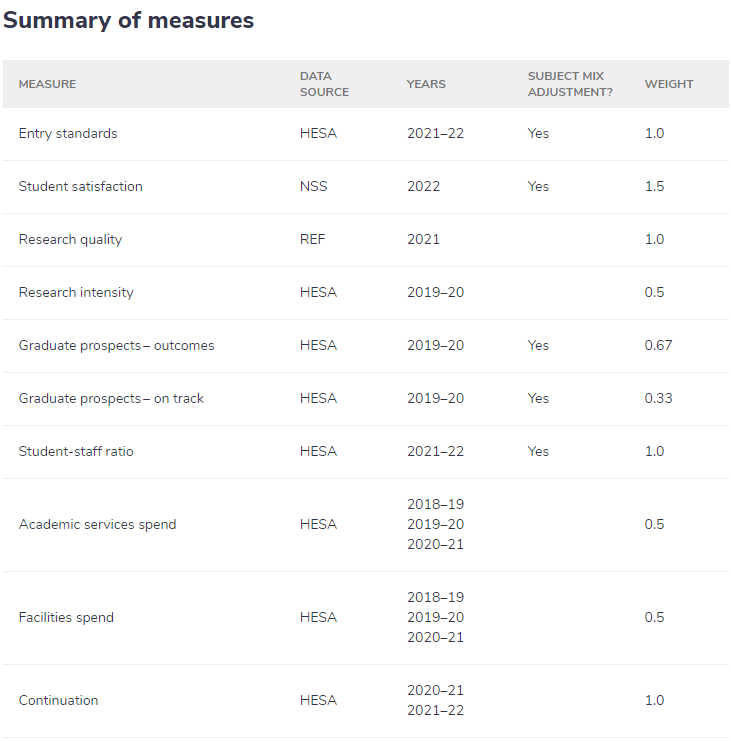Screen dimensions: 731x741
Task: Select the Research quality measure cell
Action: (x=70, y=240)
